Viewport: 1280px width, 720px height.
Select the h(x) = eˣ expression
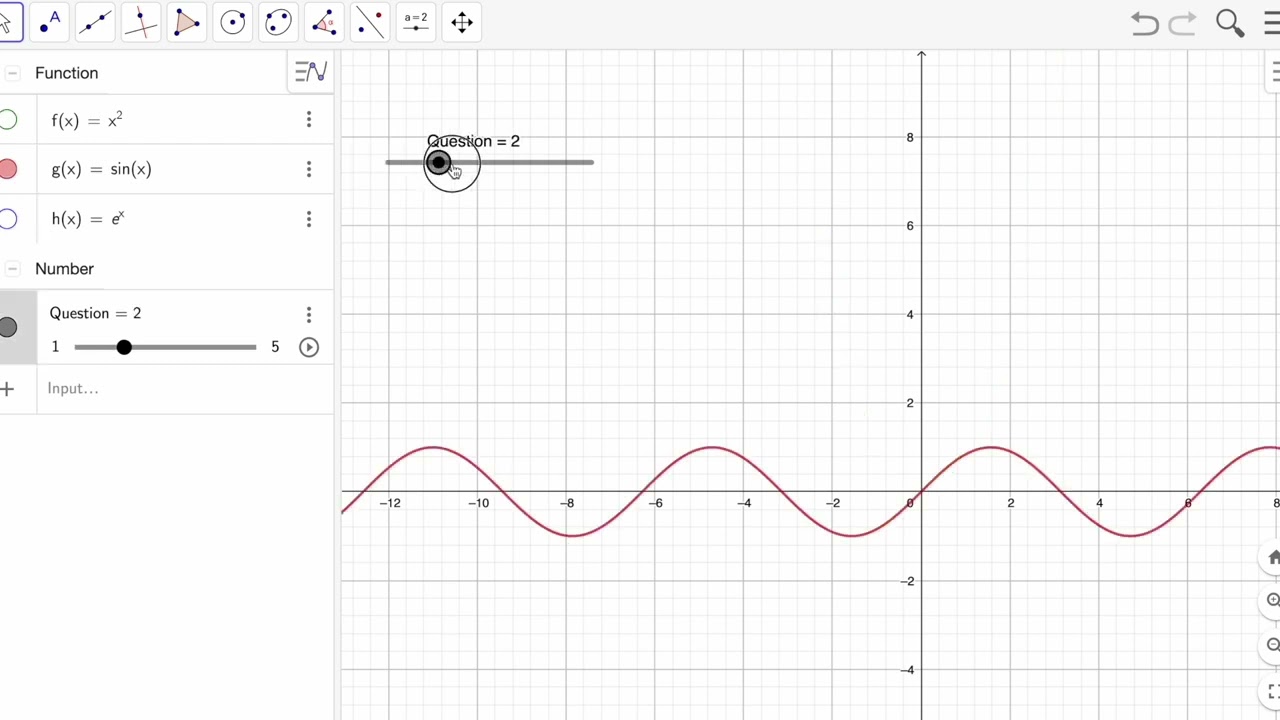coord(88,218)
